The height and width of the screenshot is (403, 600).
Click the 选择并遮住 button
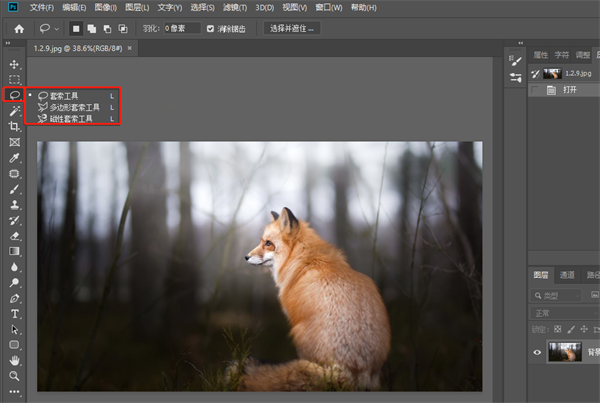pyautogui.click(x=293, y=28)
